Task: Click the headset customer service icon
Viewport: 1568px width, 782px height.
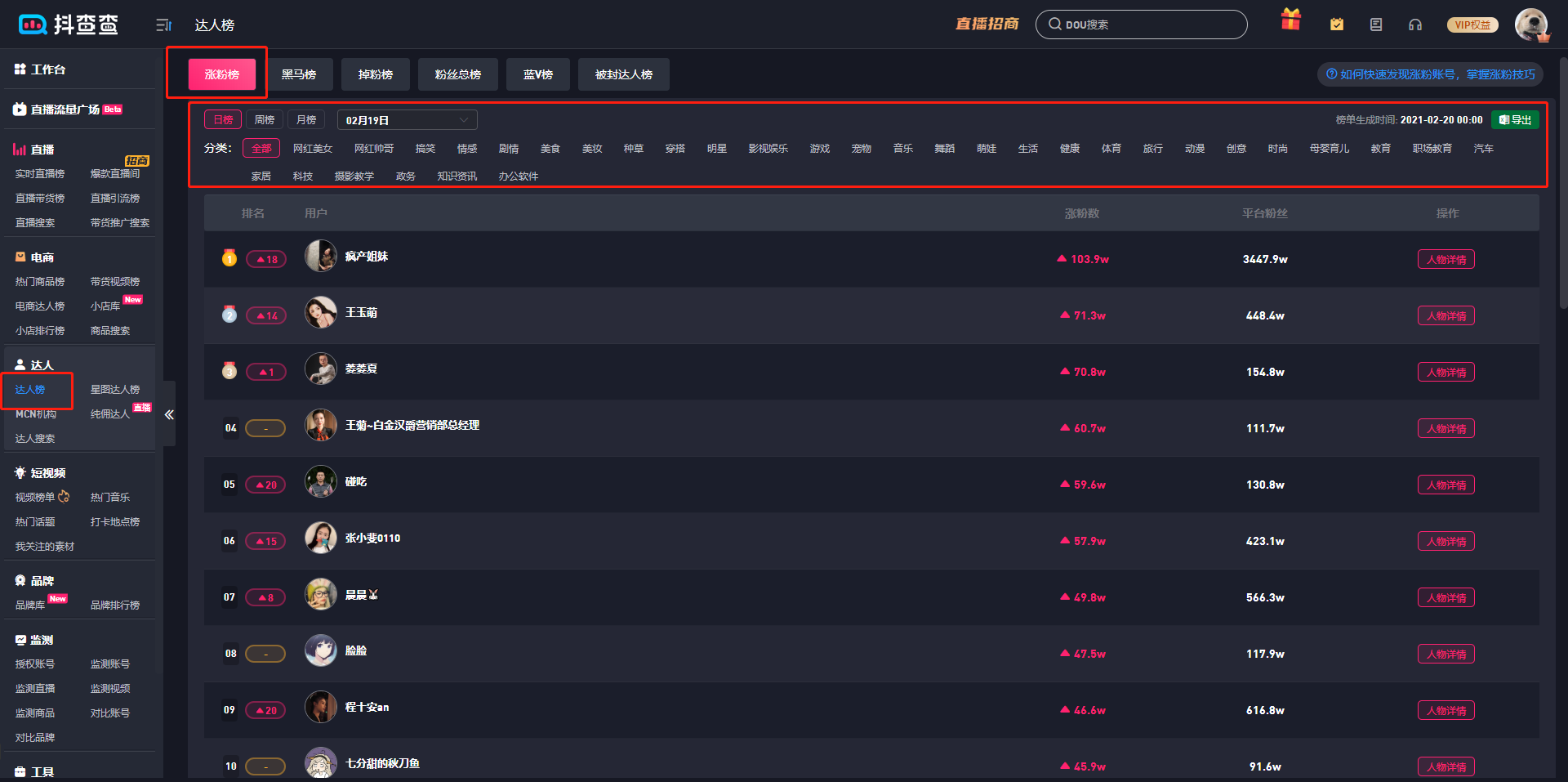Action: click(x=1415, y=25)
